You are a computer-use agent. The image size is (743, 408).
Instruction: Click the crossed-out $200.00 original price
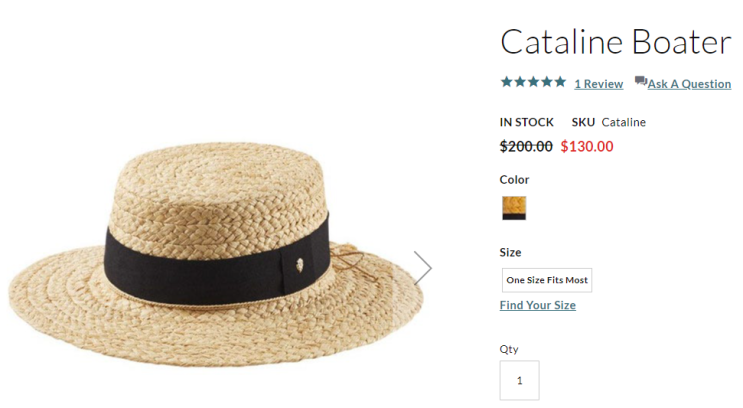(x=526, y=146)
